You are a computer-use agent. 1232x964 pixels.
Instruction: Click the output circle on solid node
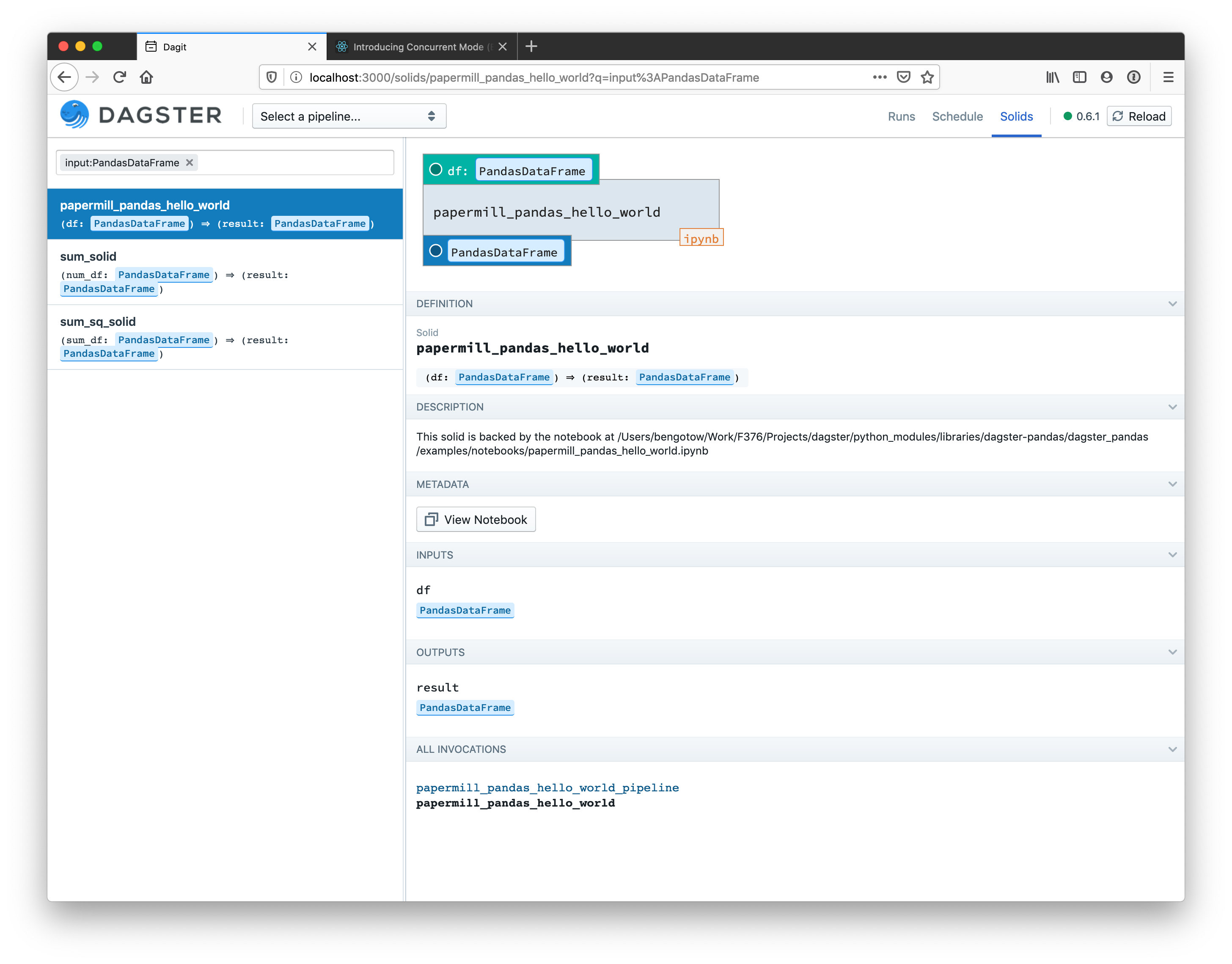[435, 251]
